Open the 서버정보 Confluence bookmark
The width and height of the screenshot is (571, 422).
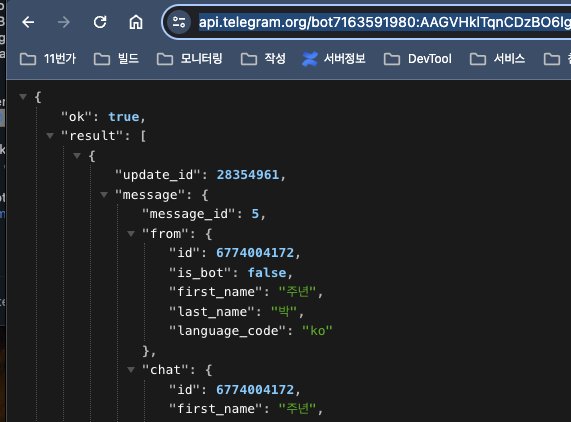pyautogui.click(x=334, y=59)
